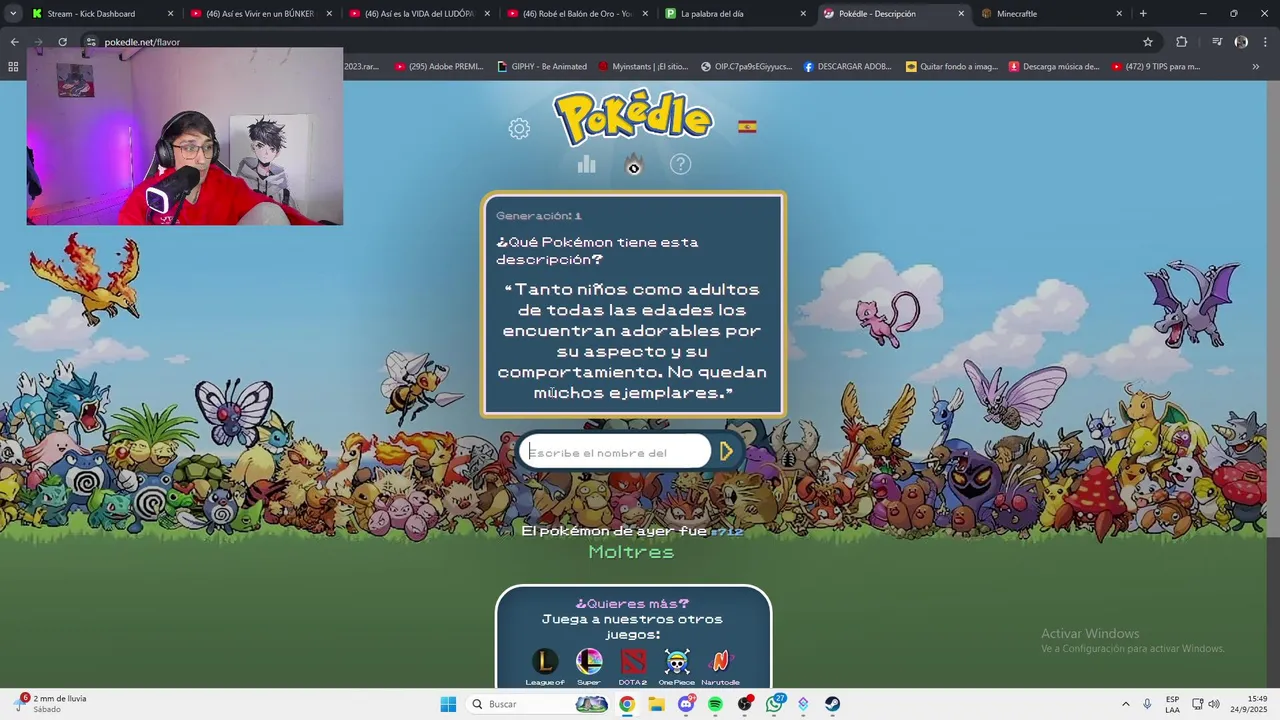Viewport: 1280px width, 720px height.
Task: Change language via the Spanish flag
Action: click(747, 127)
